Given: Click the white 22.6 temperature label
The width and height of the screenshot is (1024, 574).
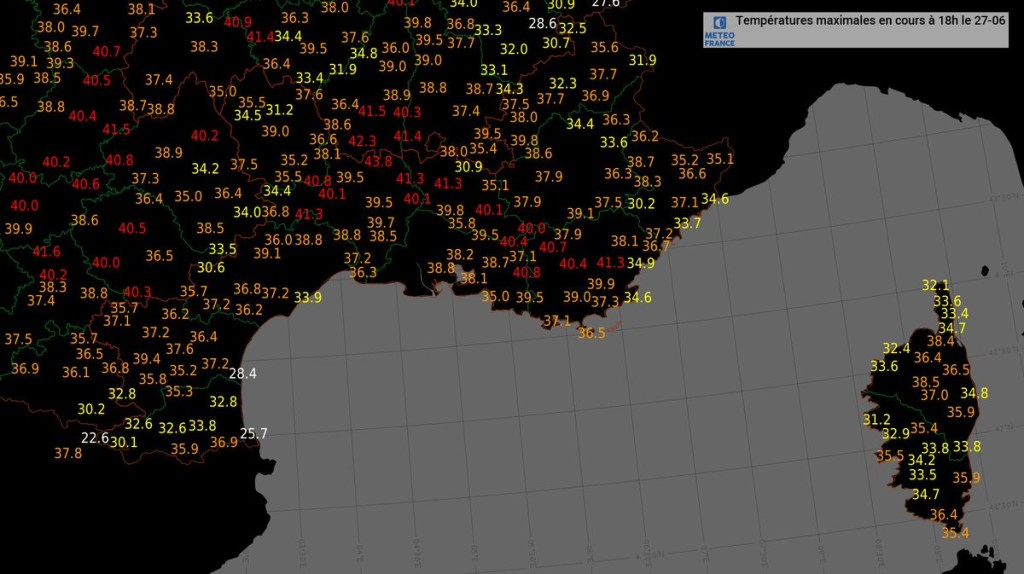Looking at the screenshot, I should coord(95,438).
